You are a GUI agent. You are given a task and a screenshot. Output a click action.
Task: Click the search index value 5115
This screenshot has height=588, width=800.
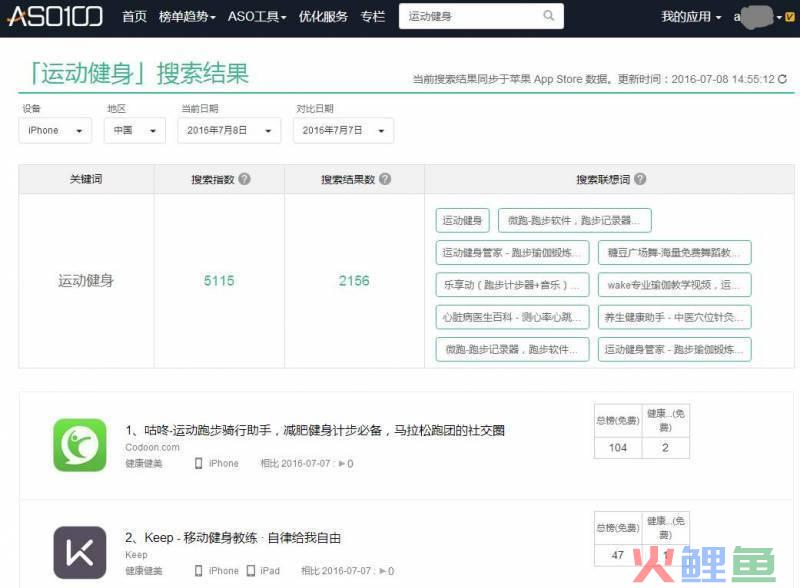click(219, 281)
